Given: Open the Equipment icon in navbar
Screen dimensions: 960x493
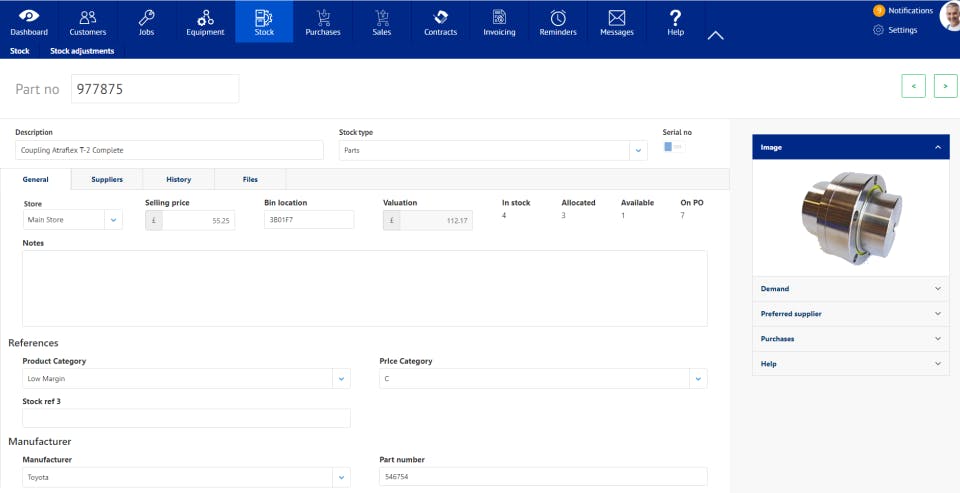Looking at the screenshot, I should [x=205, y=17].
